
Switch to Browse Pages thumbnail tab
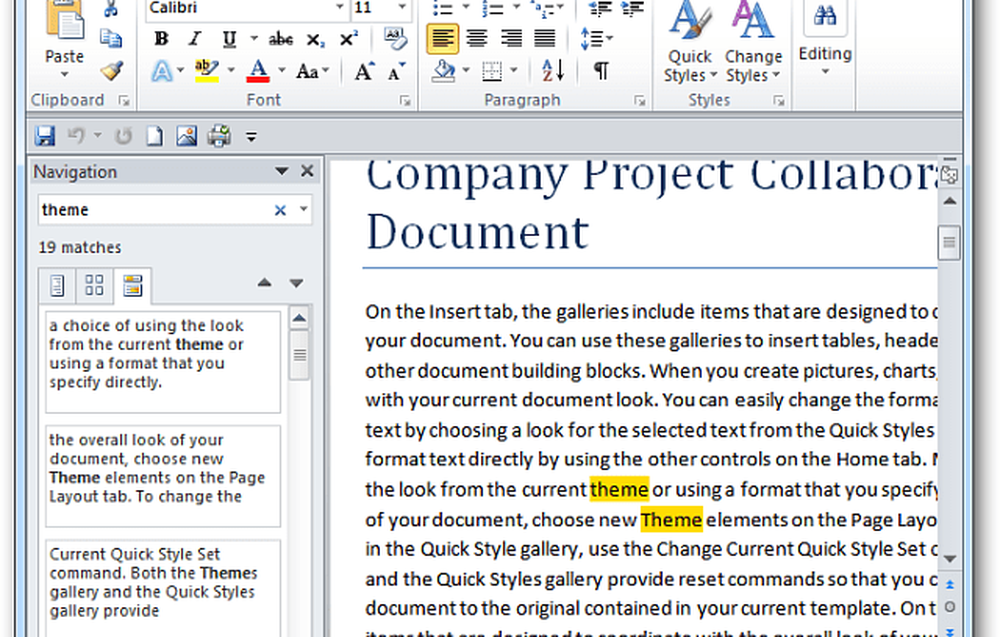94,286
